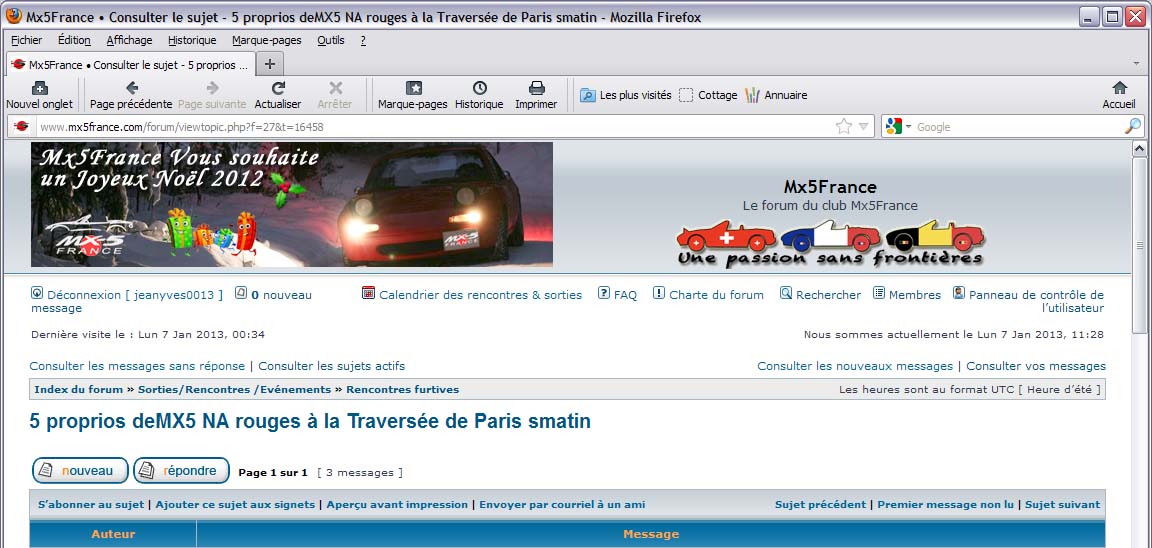The width and height of the screenshot is (1152, 548).
Task: Open Sorties/Rencontres /Evénements breadcrumb
Action: (x=234, y=389)
